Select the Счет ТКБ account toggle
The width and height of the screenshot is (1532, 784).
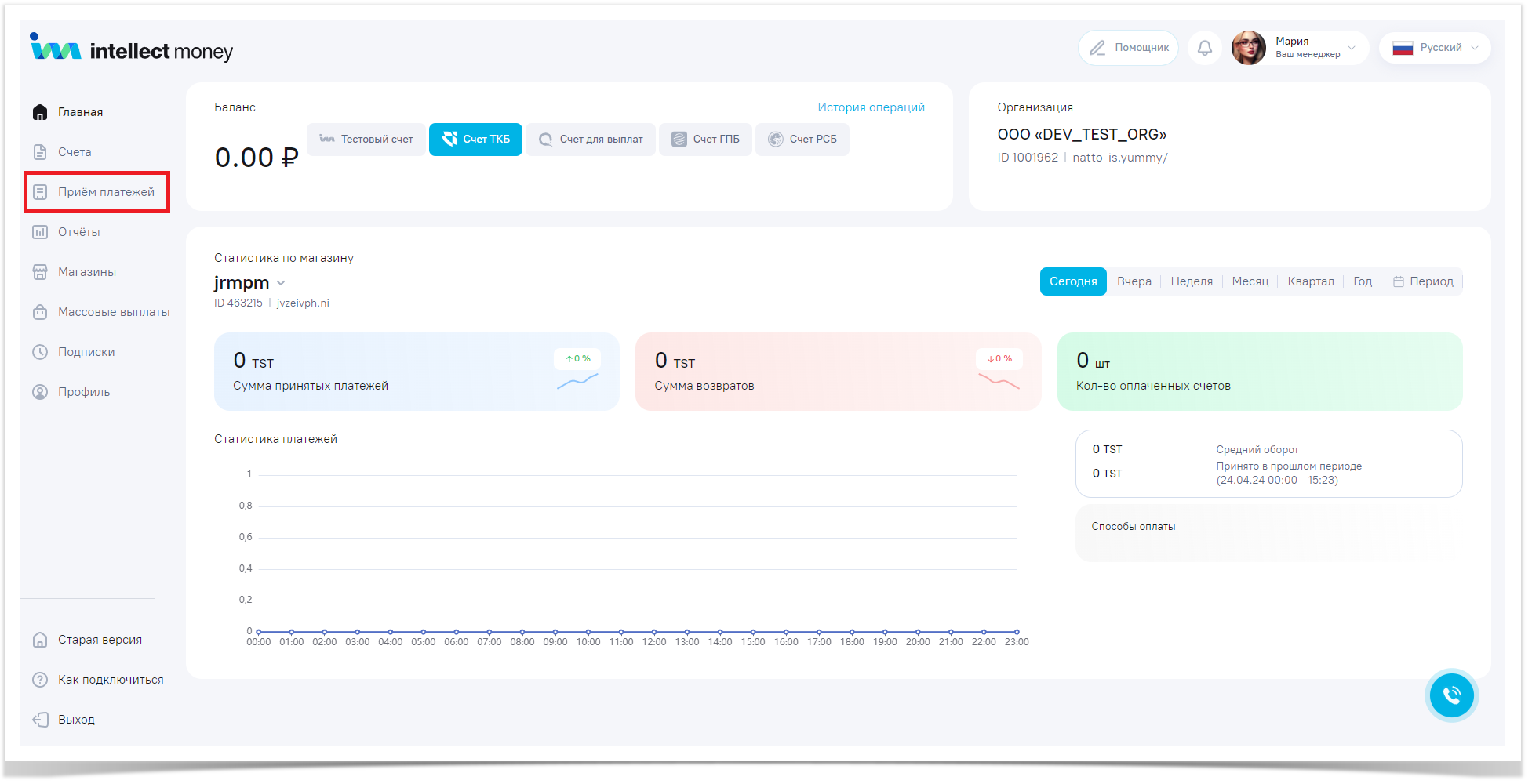pyautogui.click(x=475, y=140)
